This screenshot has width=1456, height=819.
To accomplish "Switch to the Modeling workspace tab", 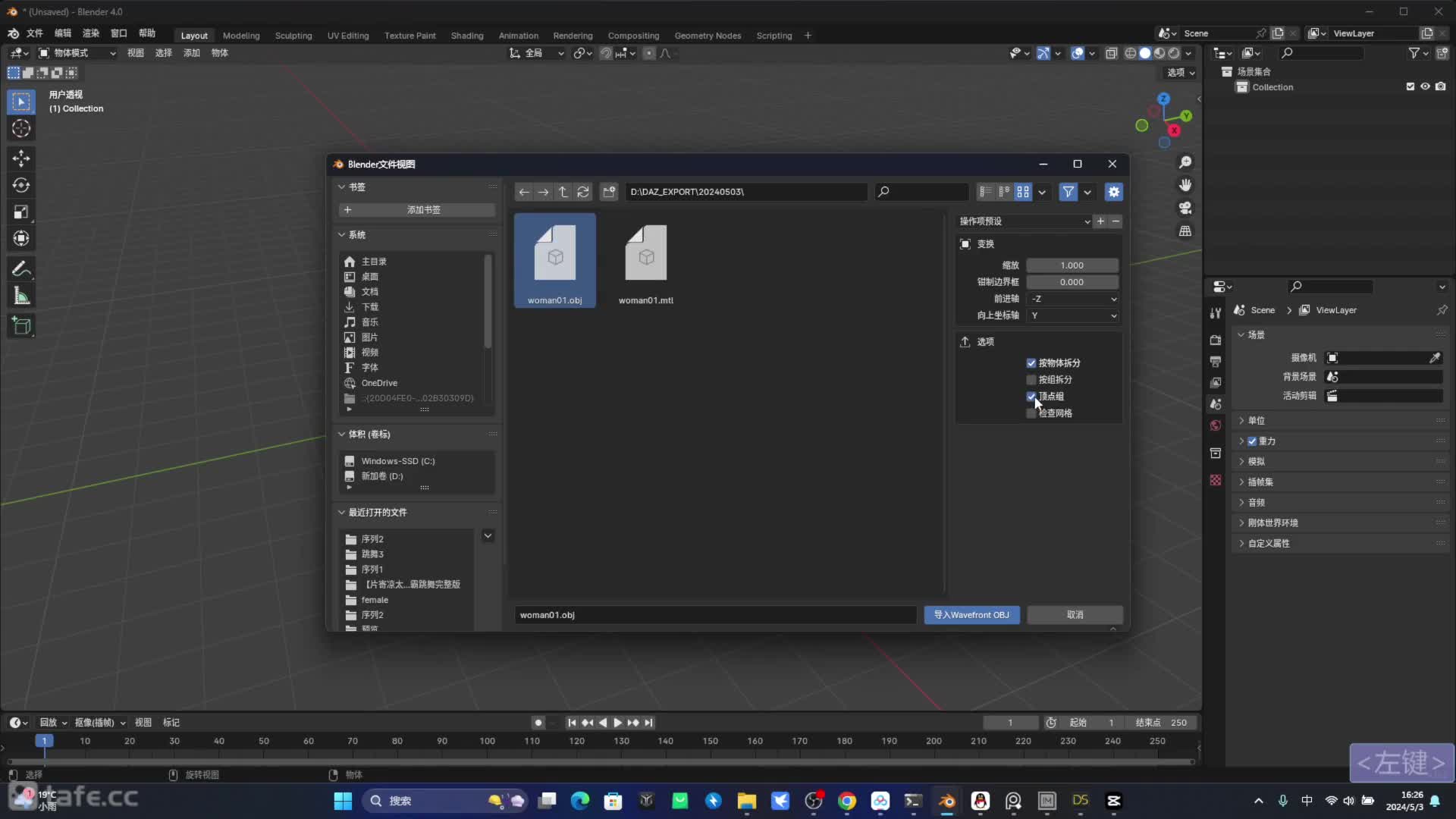I will pyautogui.click(x=241, y=36).
